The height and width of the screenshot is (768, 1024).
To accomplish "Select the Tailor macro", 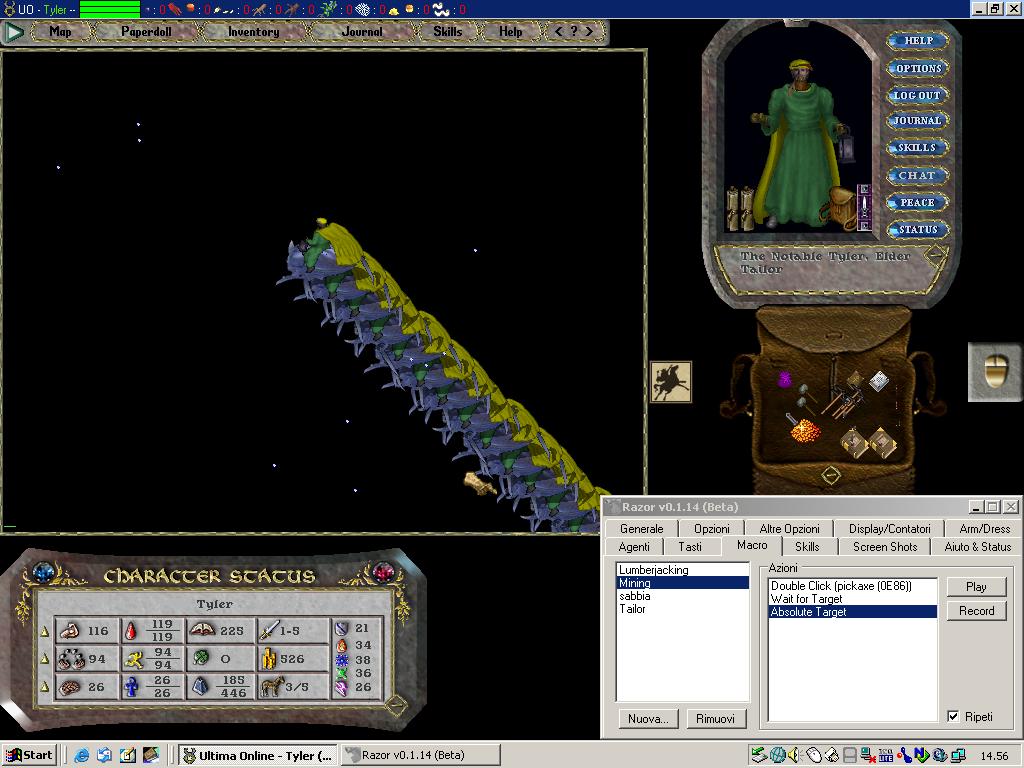I will (x=682, y=609).
